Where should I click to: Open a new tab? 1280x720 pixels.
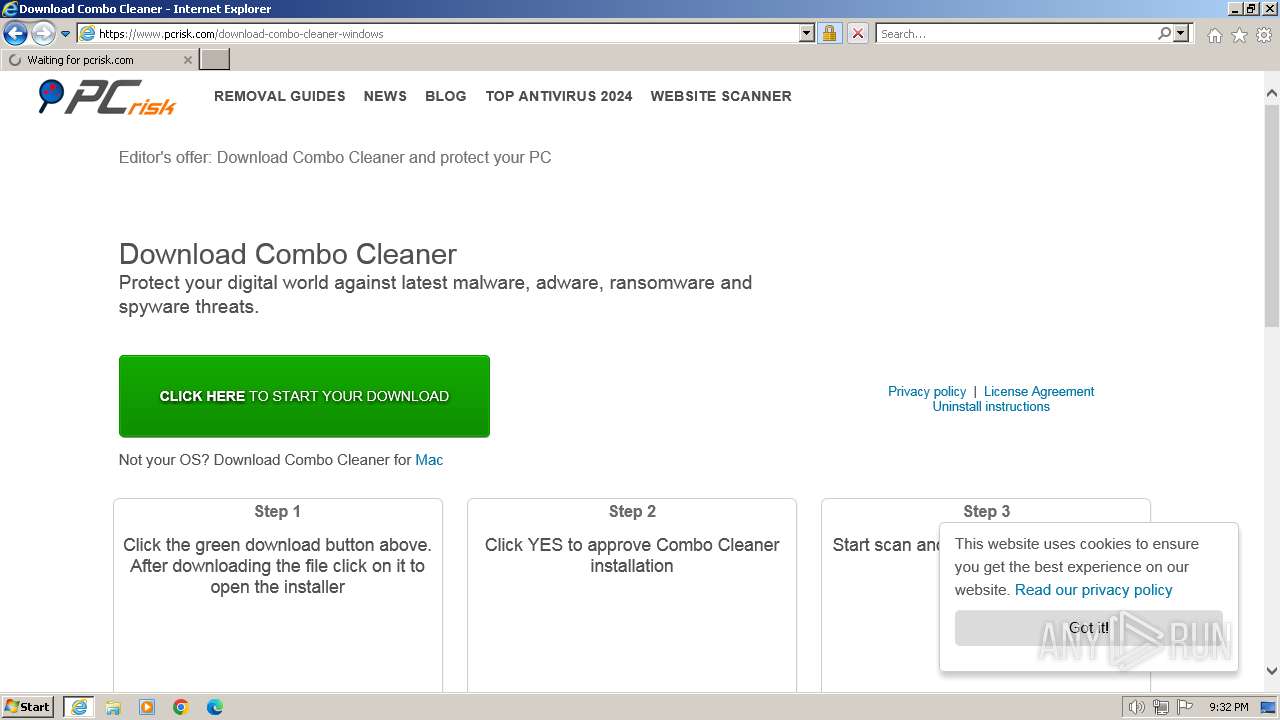click(215, 60)
